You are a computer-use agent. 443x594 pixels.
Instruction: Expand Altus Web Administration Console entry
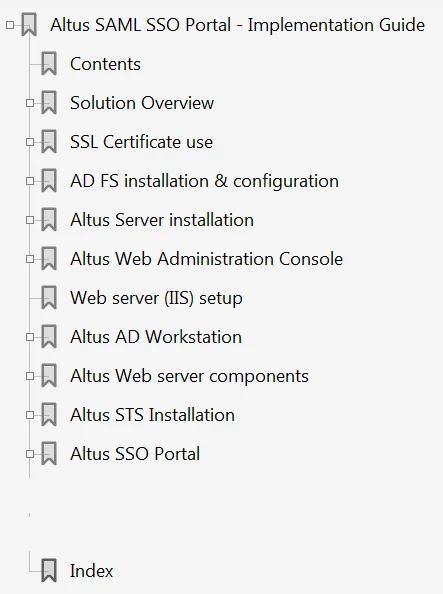point(30,259)
